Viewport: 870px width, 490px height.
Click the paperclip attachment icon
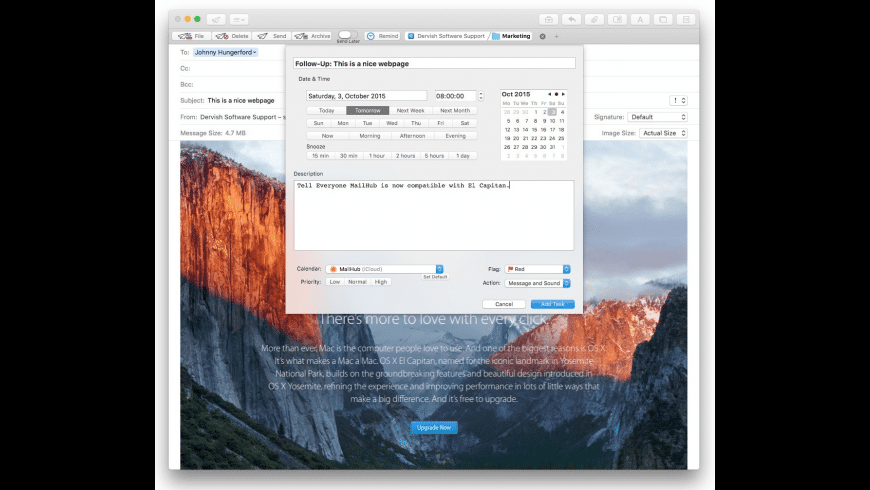[x=594, y=19]
